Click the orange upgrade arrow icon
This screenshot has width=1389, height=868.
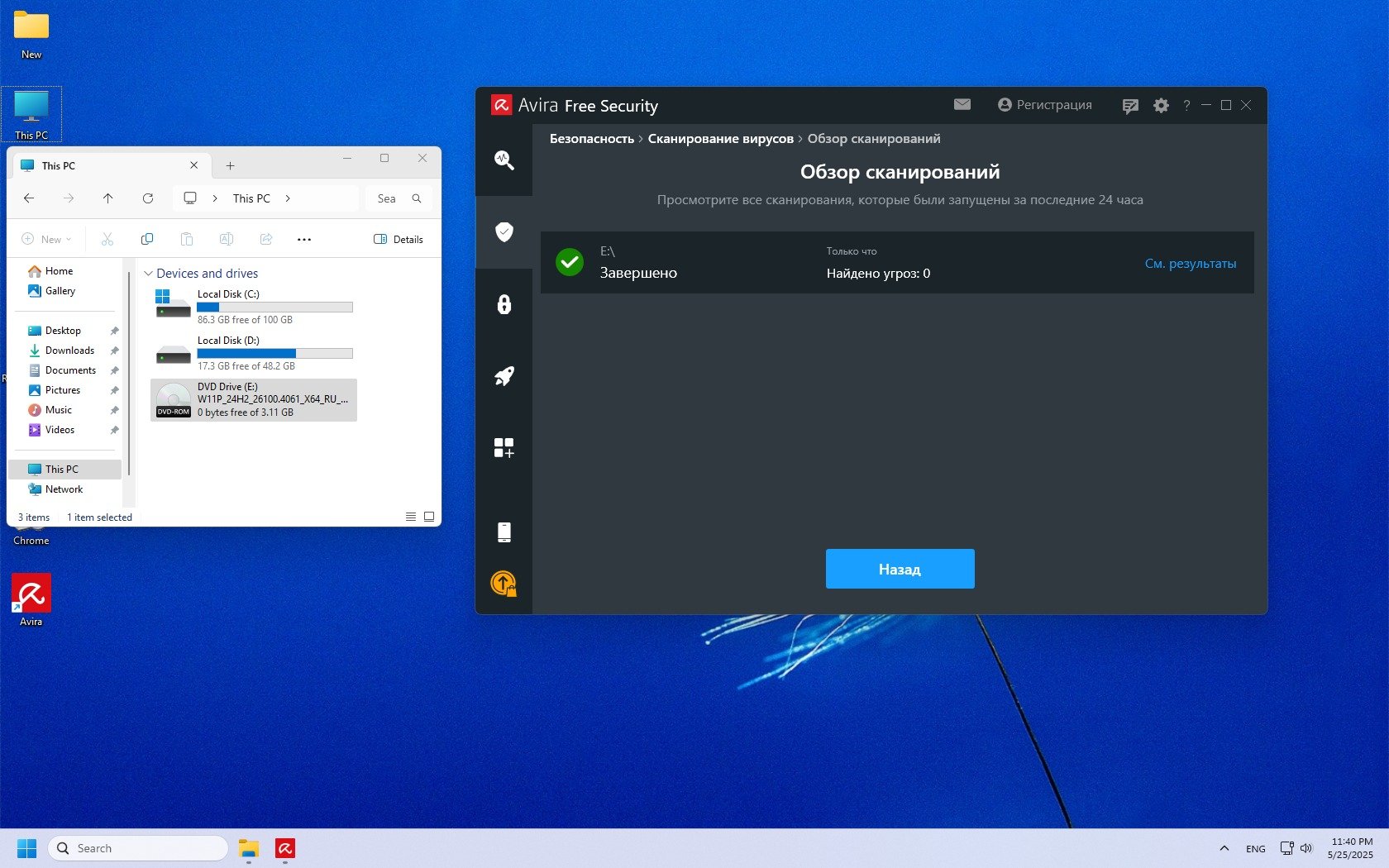[504, 584]
